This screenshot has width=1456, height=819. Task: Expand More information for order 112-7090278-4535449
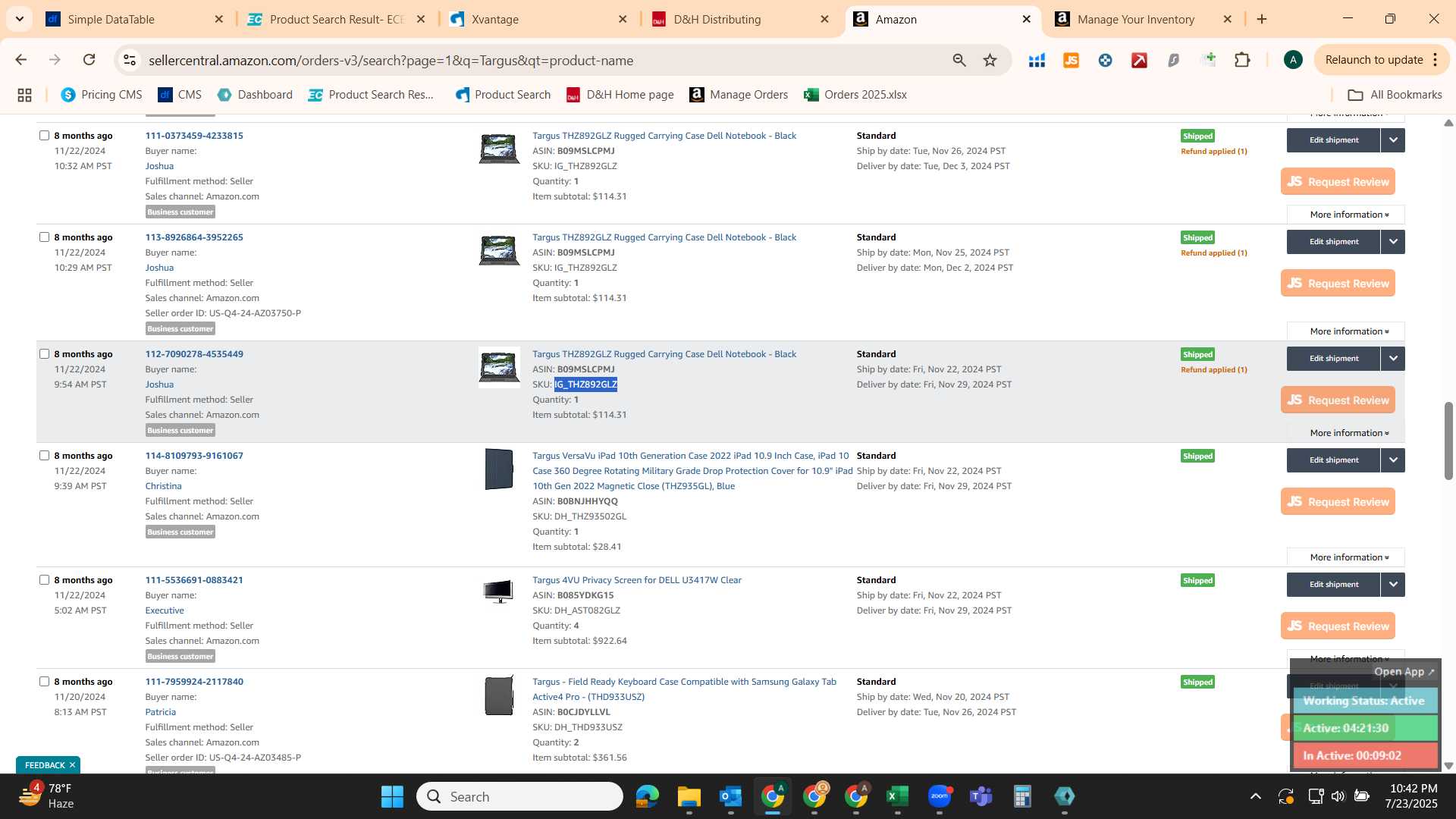[x=1346, y=433]
